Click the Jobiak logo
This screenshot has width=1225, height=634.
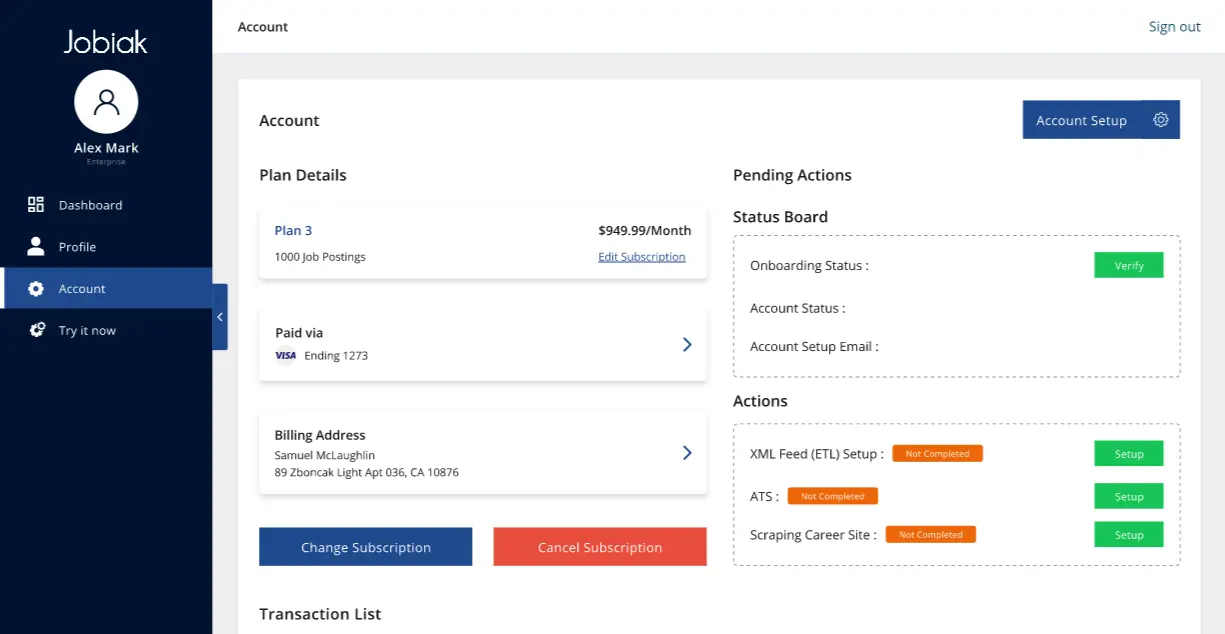tap(106, 41)
